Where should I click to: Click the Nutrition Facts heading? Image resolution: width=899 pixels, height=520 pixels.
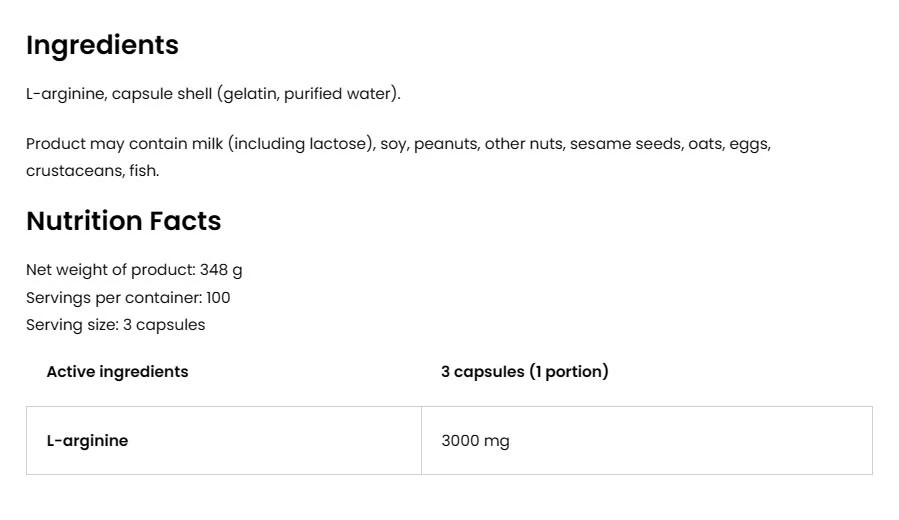pyautogui.click(x=123, y=221)
